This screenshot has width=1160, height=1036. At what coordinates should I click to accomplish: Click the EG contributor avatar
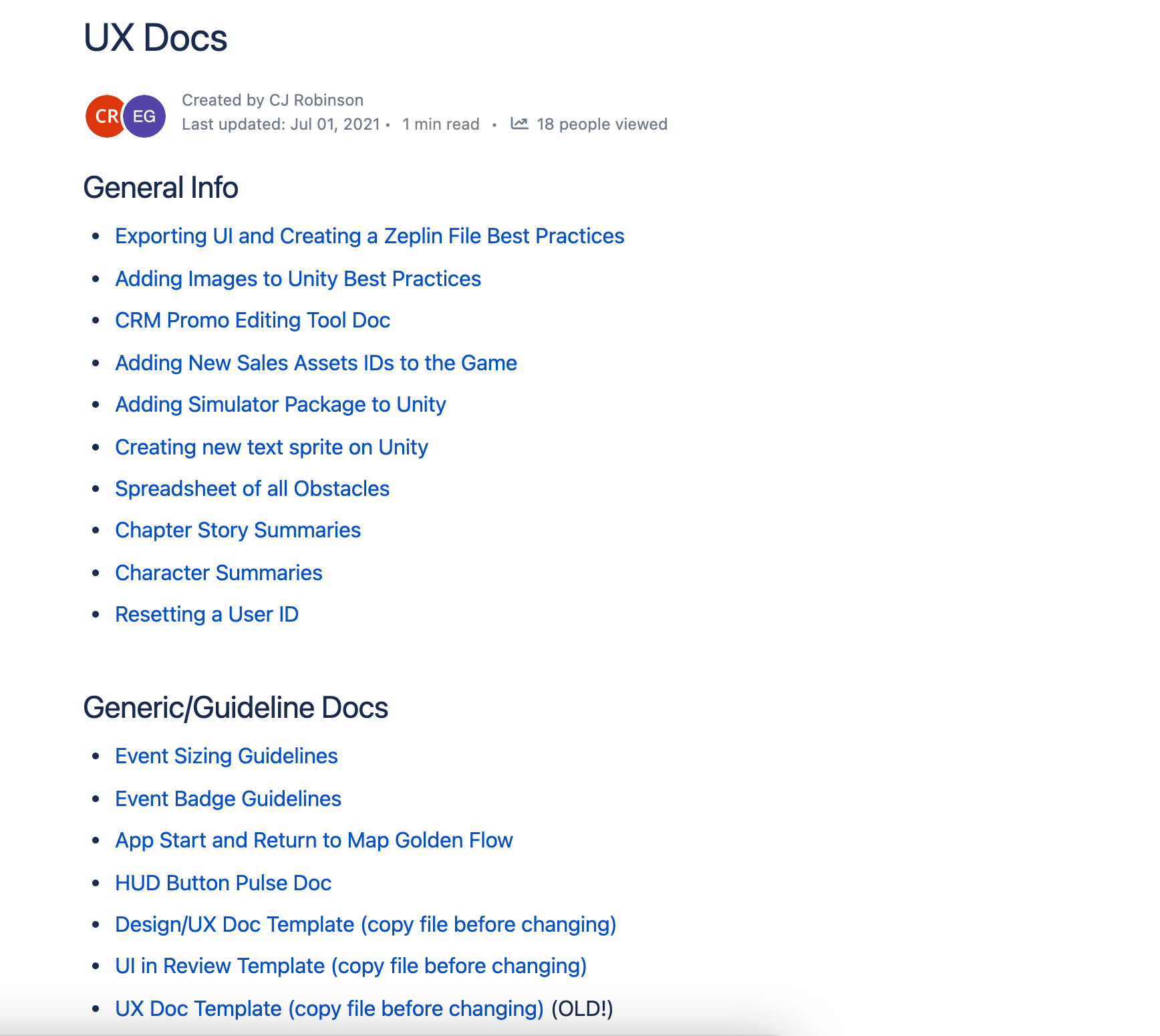pos(144,116)
